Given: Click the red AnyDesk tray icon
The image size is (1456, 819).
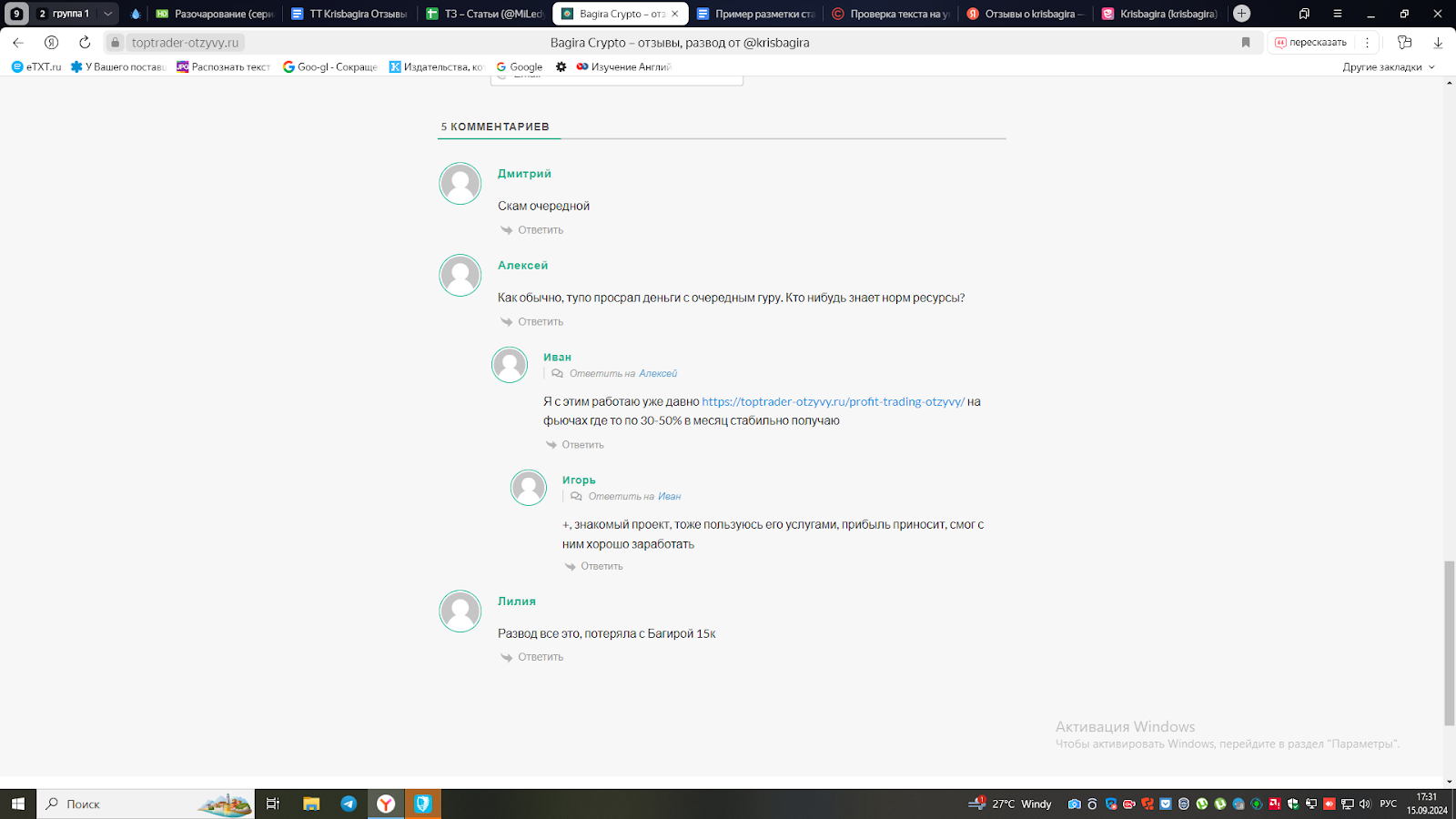Looking at the screenshot, I should pyautogui.click(x=1330, y=804).
